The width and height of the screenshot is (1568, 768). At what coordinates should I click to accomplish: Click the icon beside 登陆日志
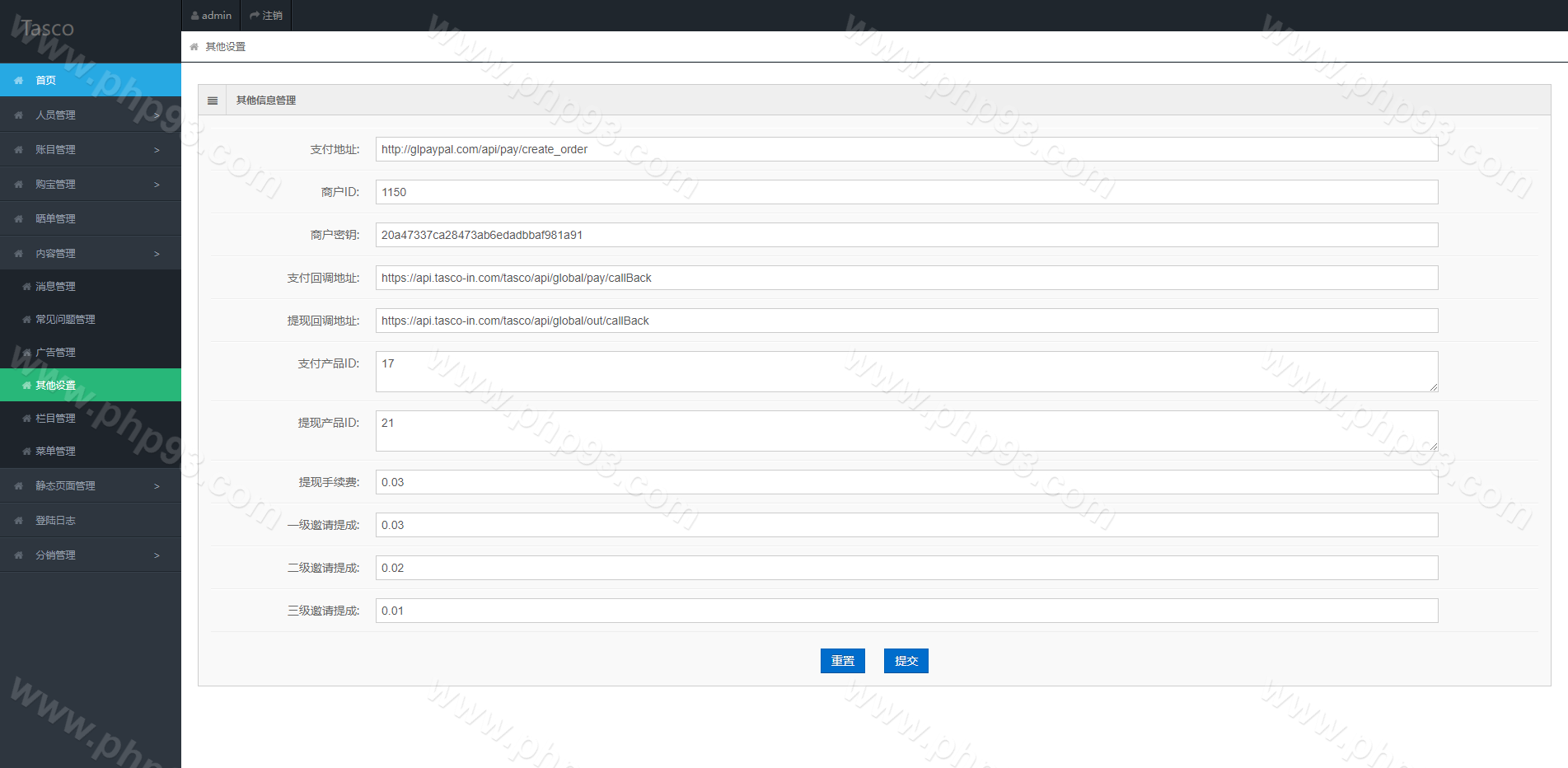(18, 521)
